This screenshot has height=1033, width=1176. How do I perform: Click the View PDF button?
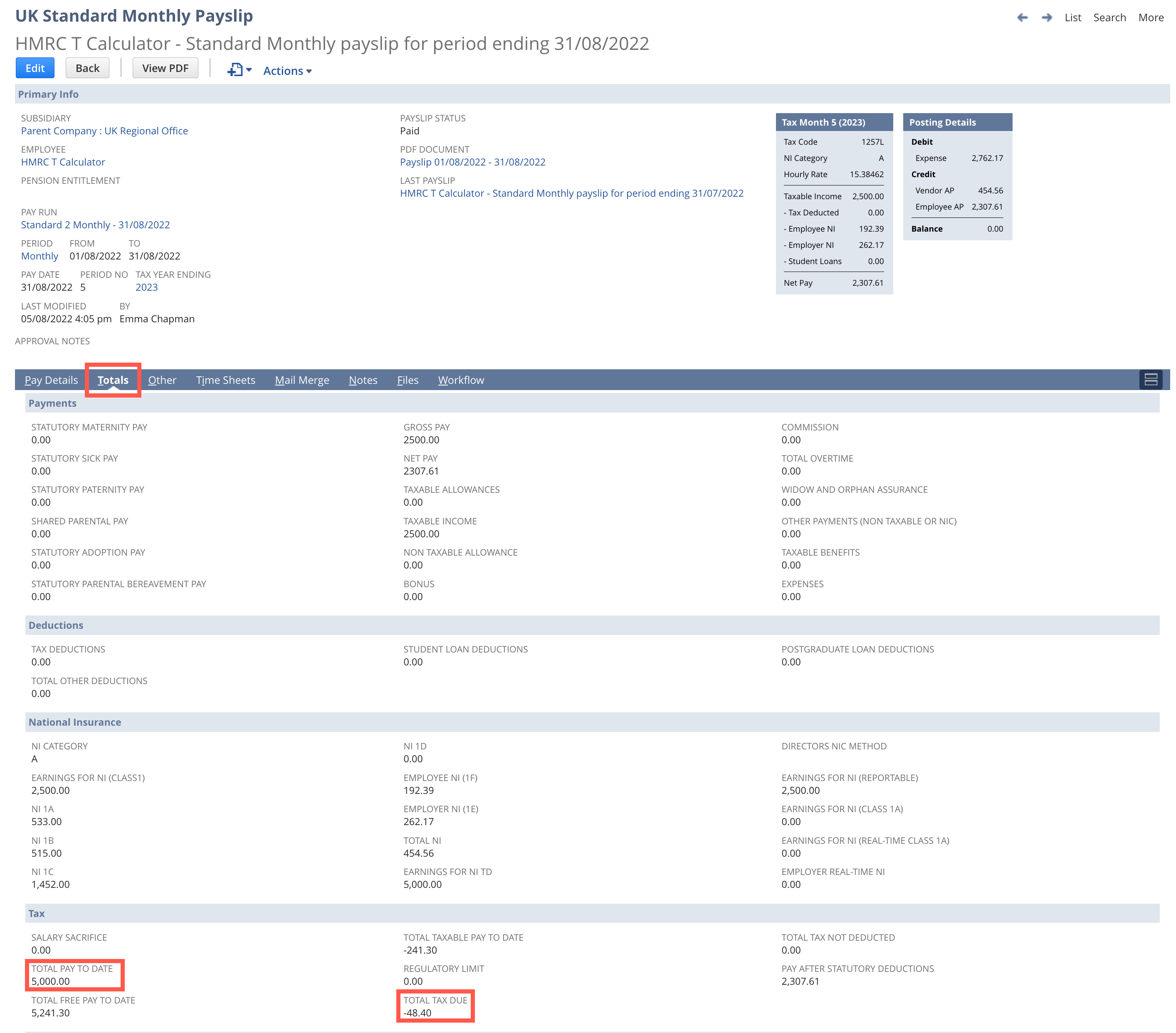(x=165, y=67)
